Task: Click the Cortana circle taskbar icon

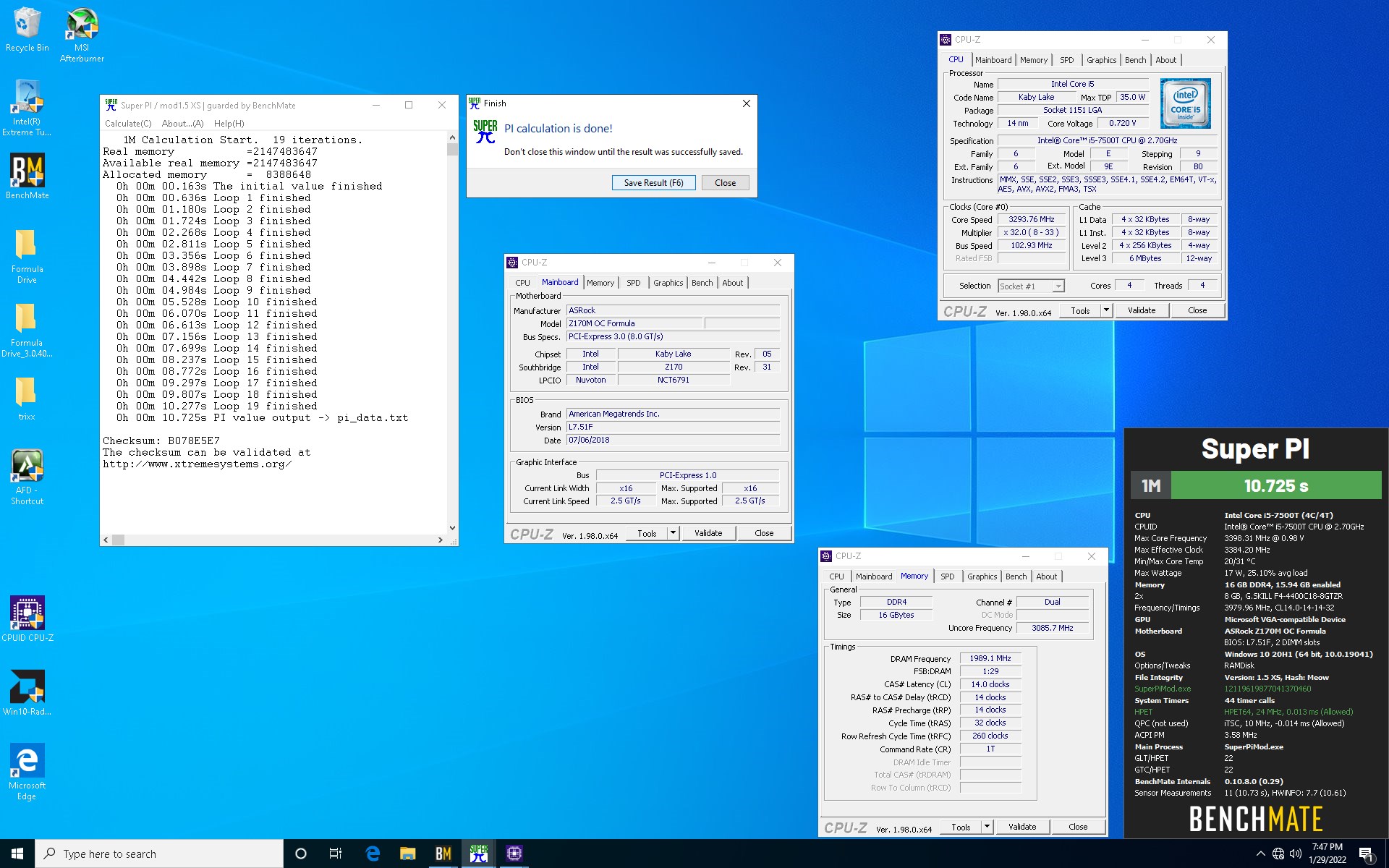Action: point(301,854)
